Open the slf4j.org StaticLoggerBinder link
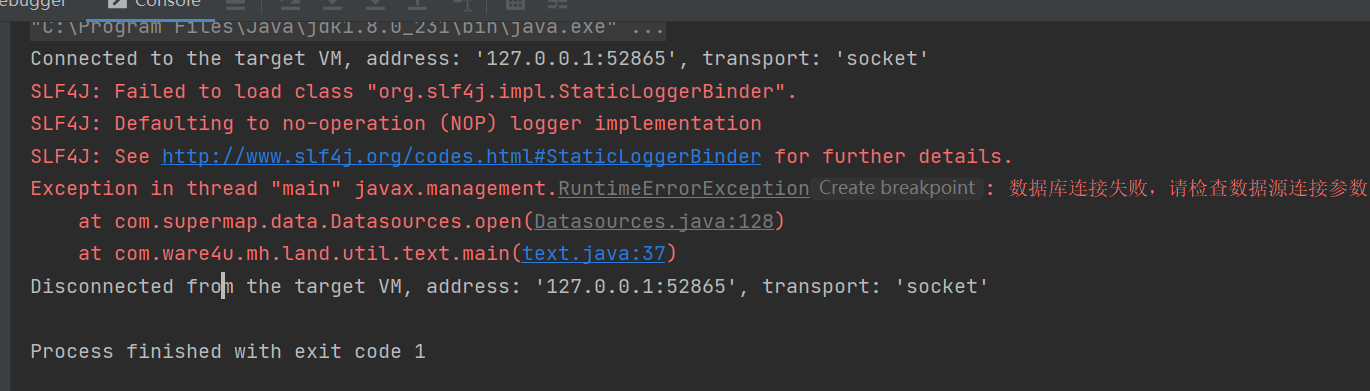Viewport: 1370px width, 391px height. tap(461, 157)
